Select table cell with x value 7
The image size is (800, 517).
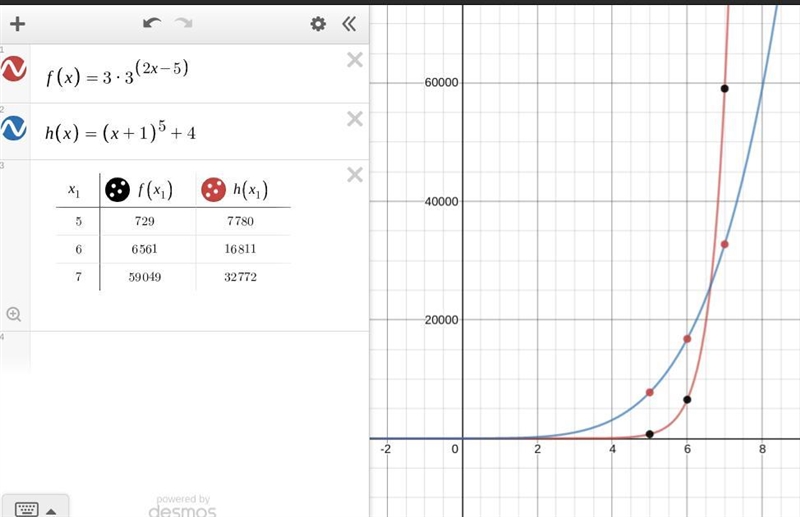pyautogui.click(x=78, y=277)
